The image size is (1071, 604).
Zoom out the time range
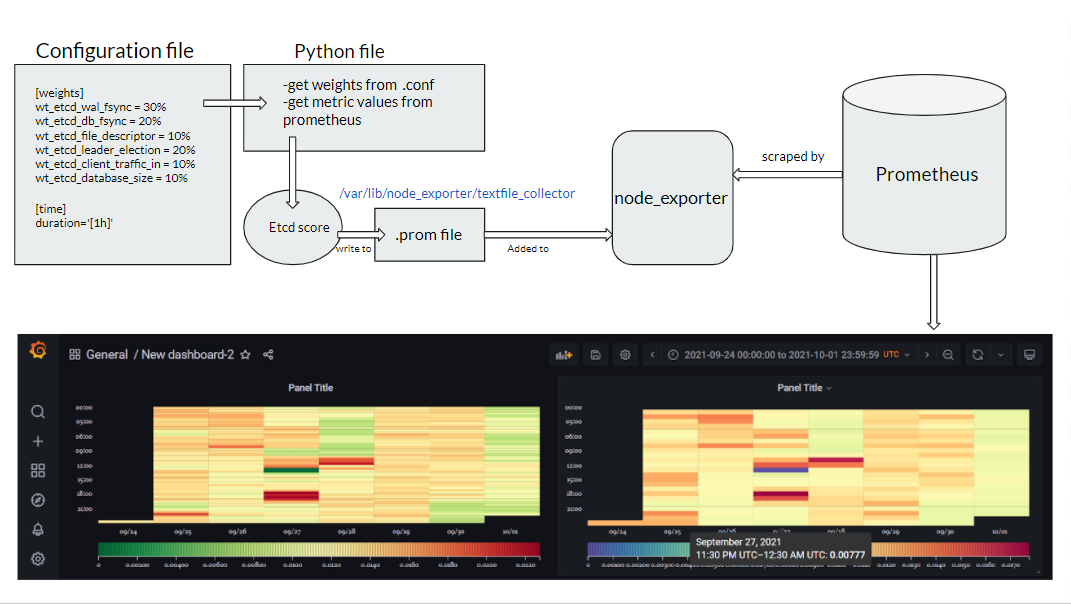(948, 354)
